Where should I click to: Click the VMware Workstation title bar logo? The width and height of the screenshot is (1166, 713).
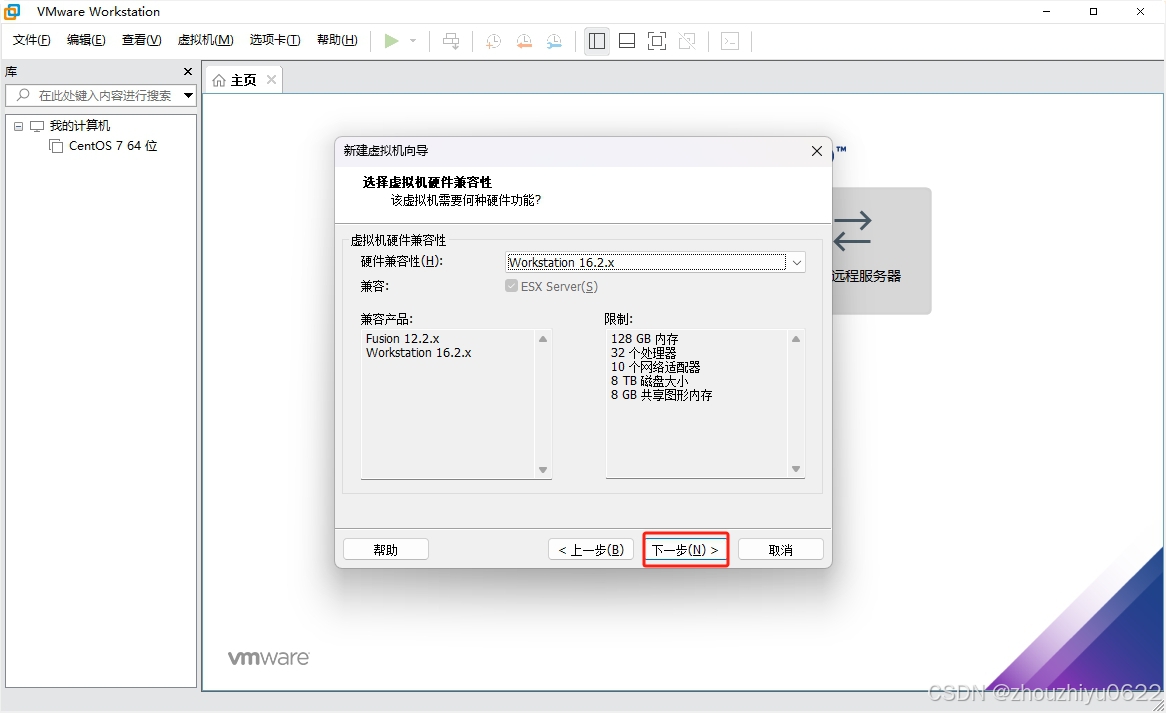[x=12, y=11]
